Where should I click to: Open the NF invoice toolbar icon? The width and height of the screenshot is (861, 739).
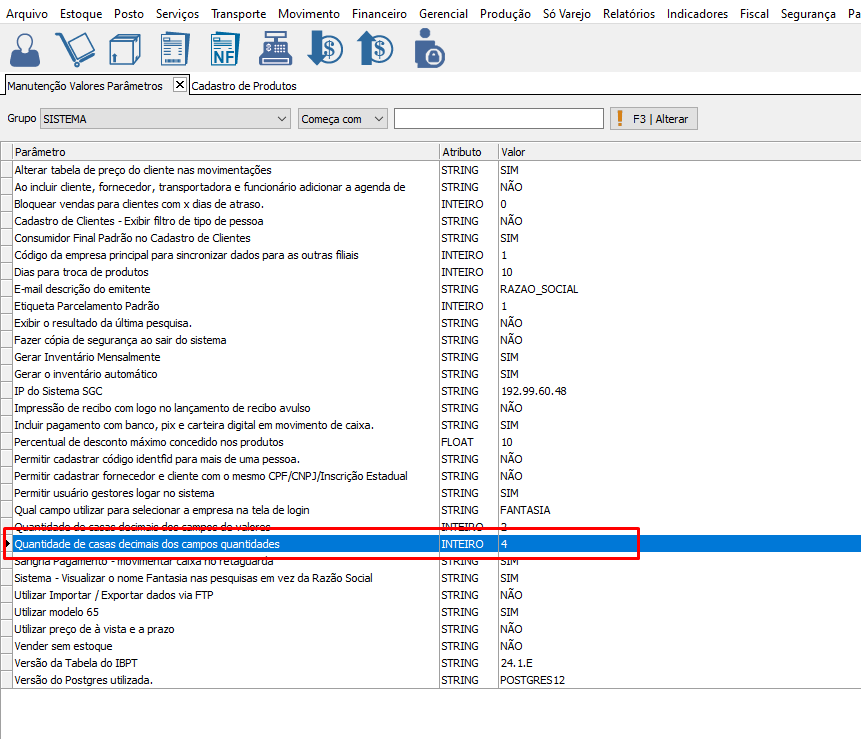click(x=224, y=49)
